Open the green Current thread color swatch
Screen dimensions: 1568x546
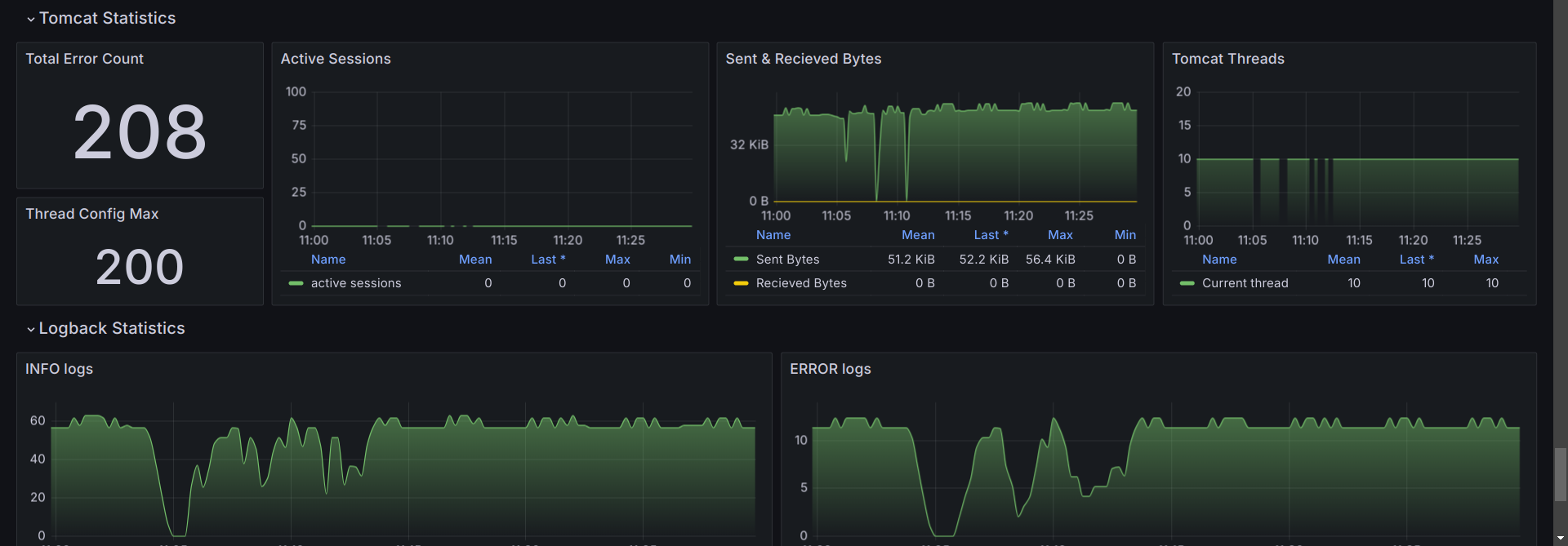click(1187, 283)
